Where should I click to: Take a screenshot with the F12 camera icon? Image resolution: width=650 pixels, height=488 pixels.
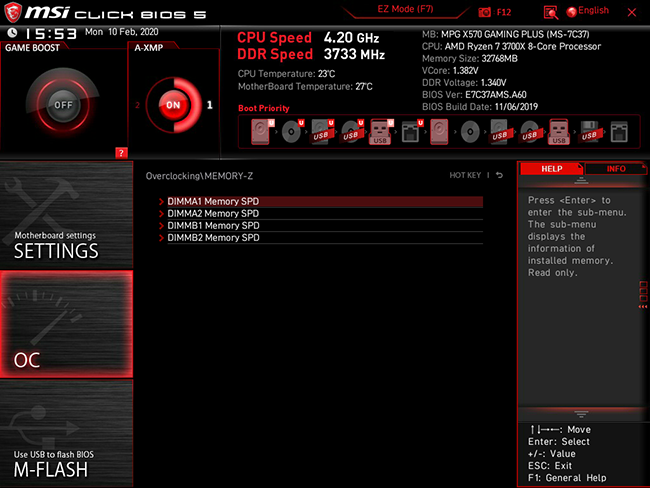pos(484,12)
